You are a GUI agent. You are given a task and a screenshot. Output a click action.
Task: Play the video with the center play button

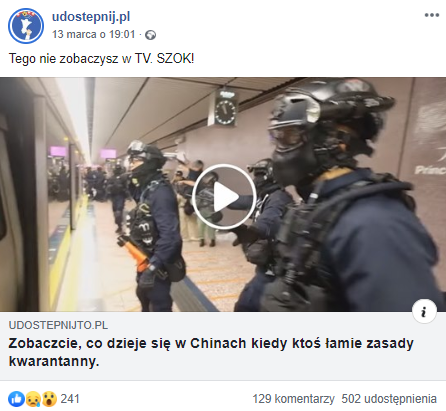click(224, 197)
